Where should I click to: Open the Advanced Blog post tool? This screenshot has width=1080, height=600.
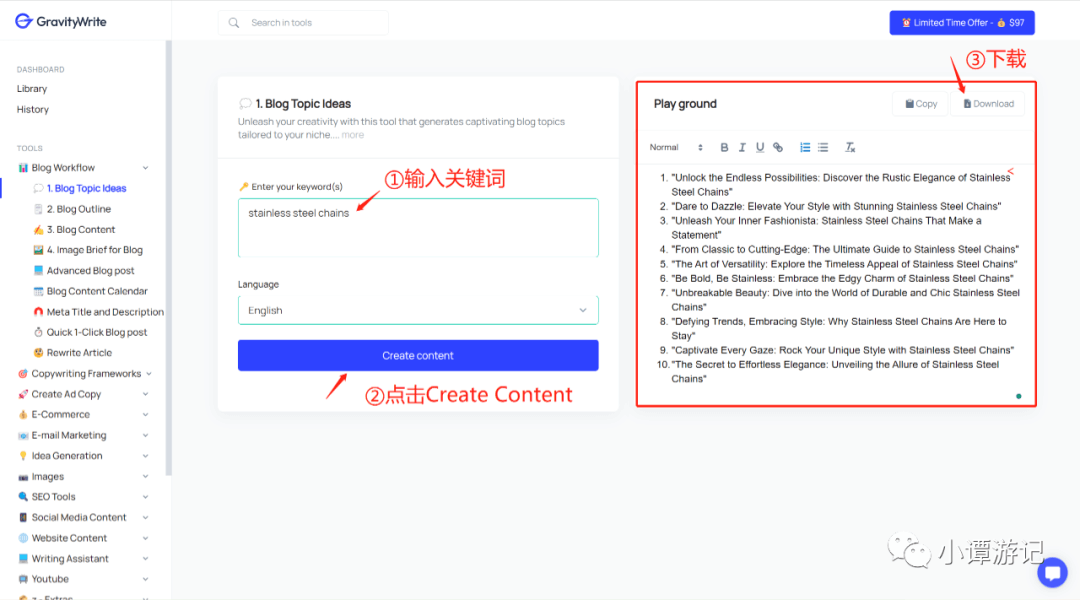90,271
